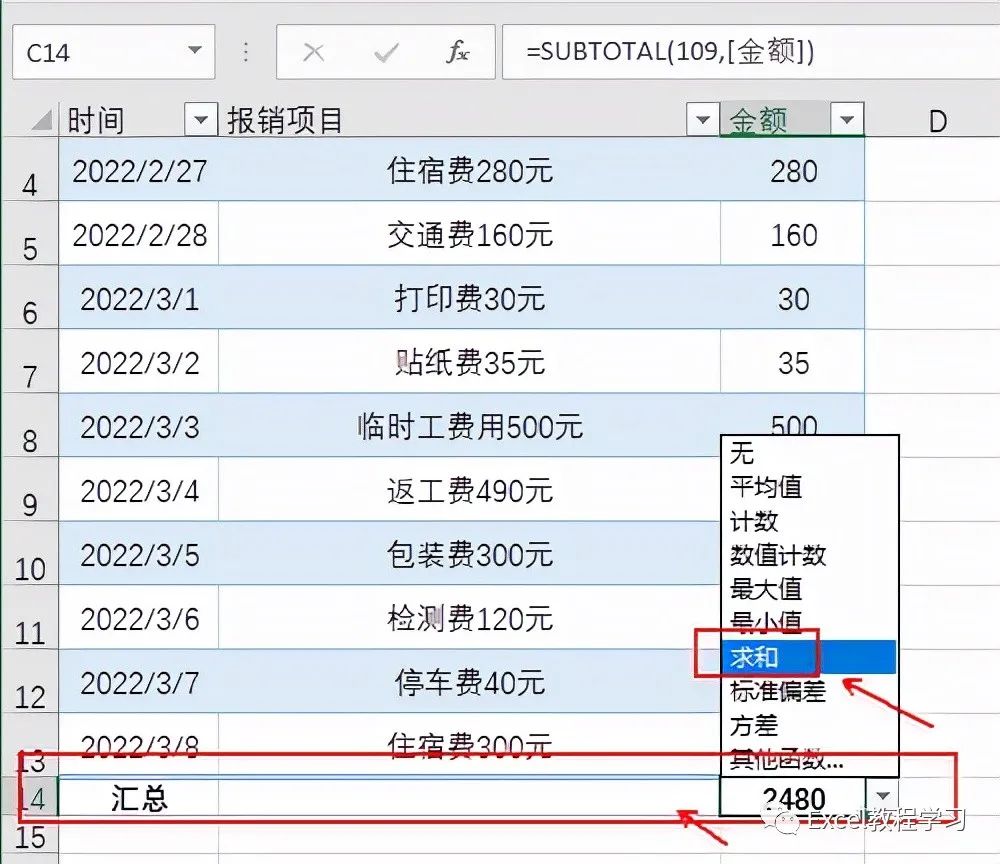
Task: Select 求和 in the total function list
Action: (810, 657)
